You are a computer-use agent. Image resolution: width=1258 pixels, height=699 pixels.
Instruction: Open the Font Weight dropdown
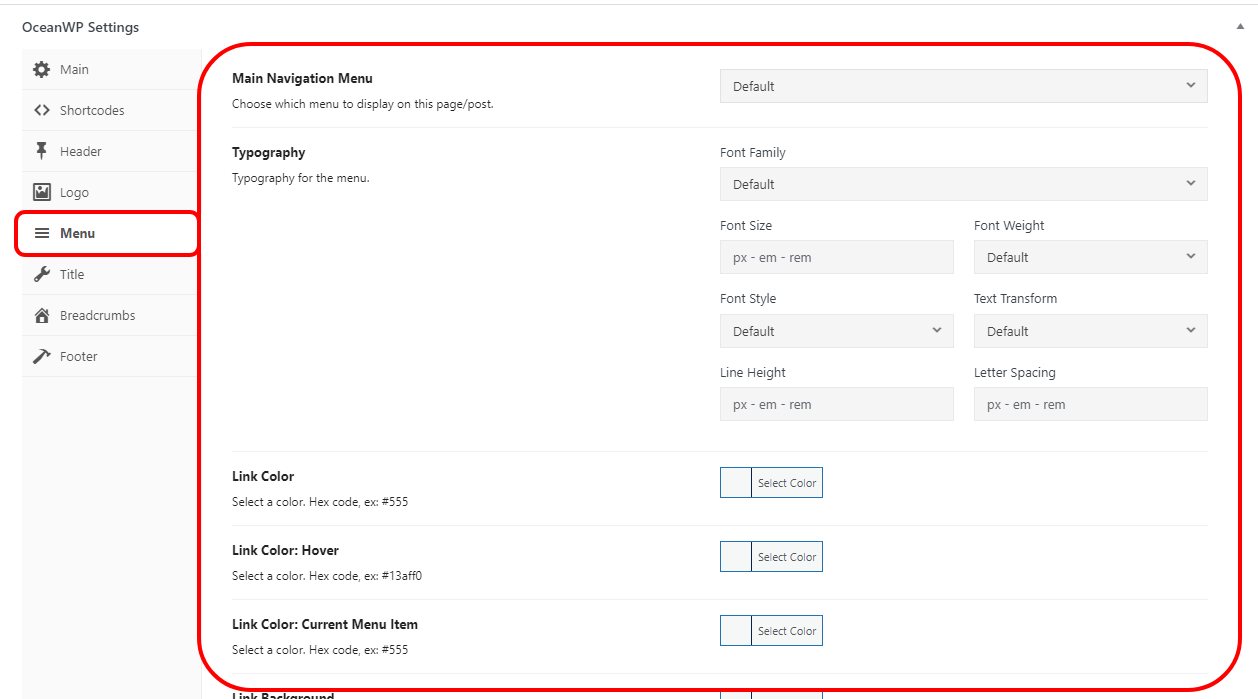pyautogui.click(x=1090, y=257)
